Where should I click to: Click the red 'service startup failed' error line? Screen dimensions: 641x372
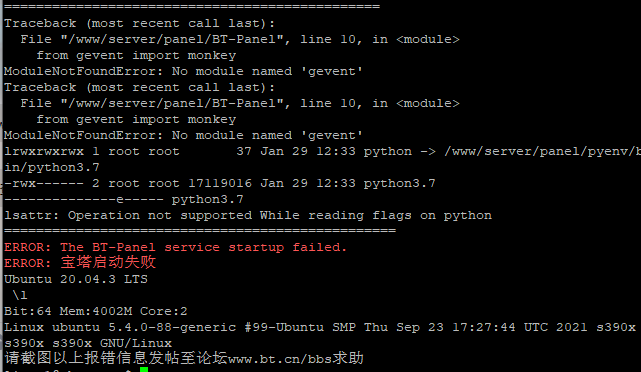(175, 247)
